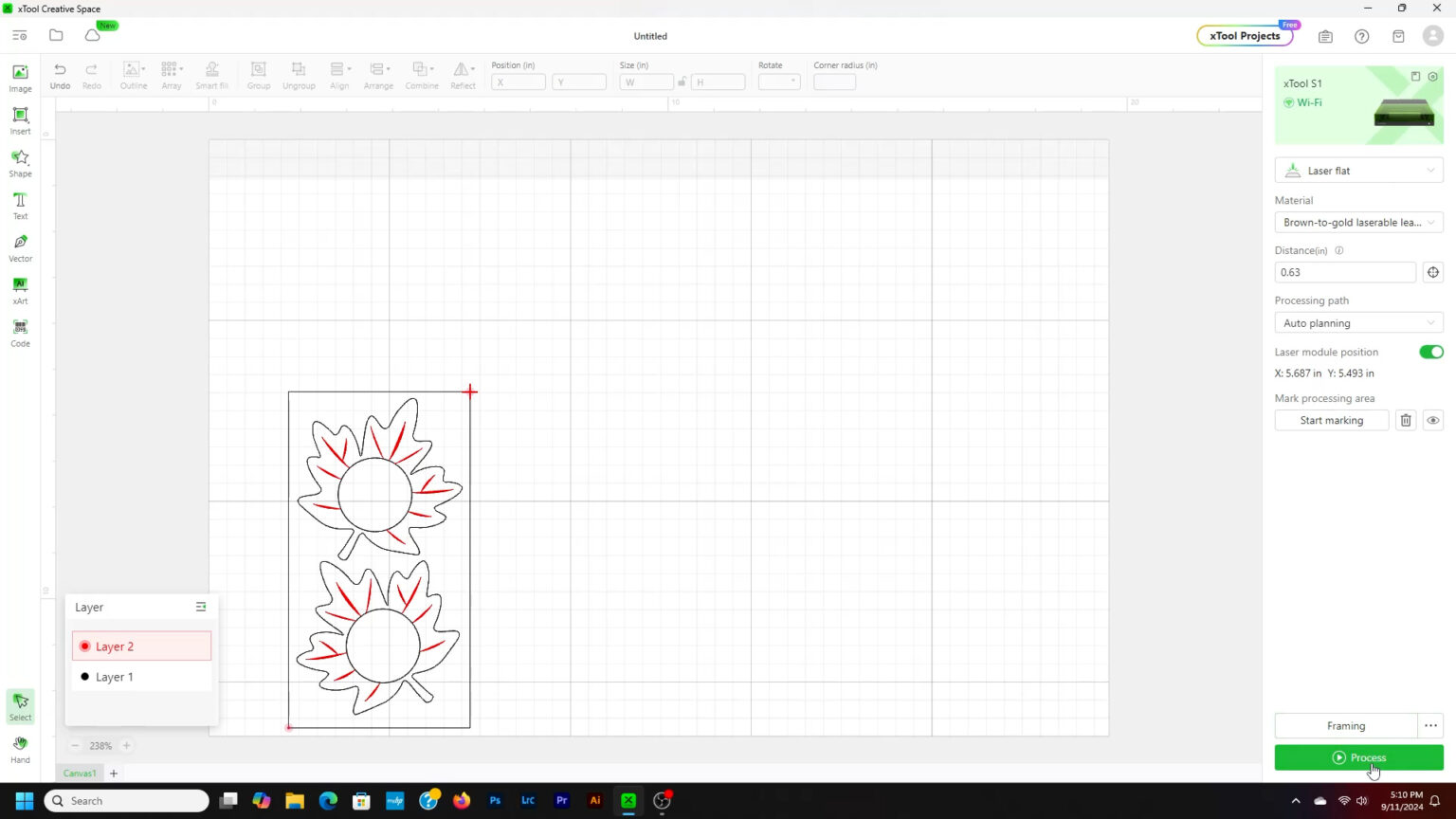
Task: Open the xTool Projects page
Action: [1245, 36]
